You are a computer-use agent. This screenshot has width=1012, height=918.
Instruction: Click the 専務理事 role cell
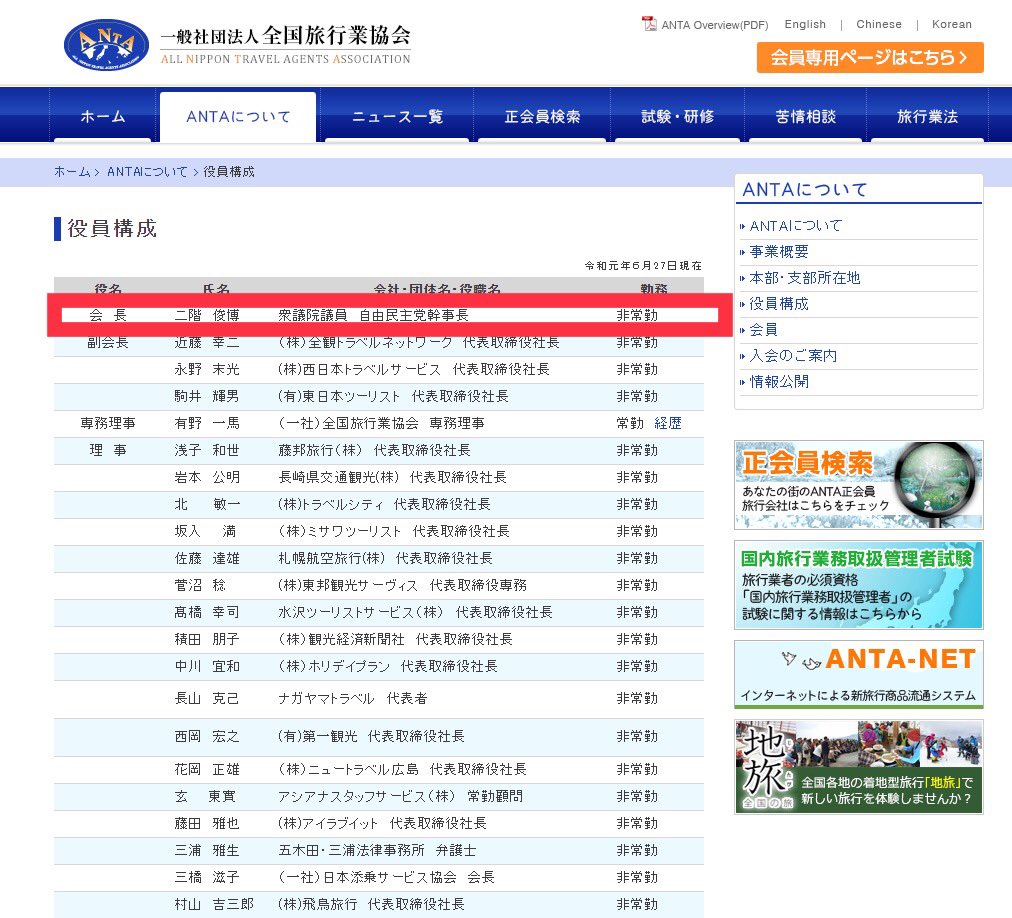pos(108,423)
